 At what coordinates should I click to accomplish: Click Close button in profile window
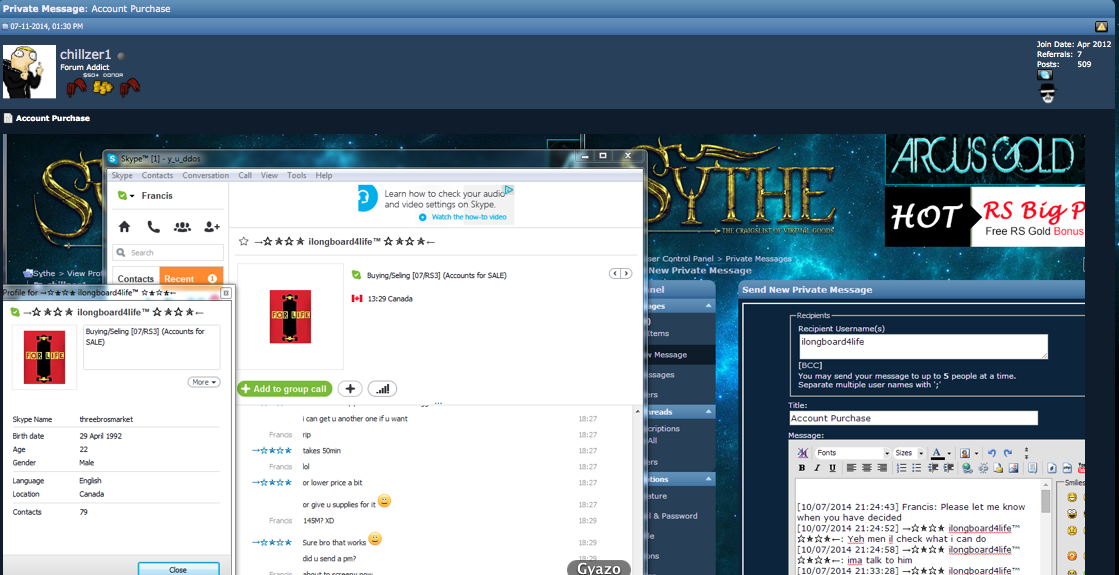pos(178,569)
